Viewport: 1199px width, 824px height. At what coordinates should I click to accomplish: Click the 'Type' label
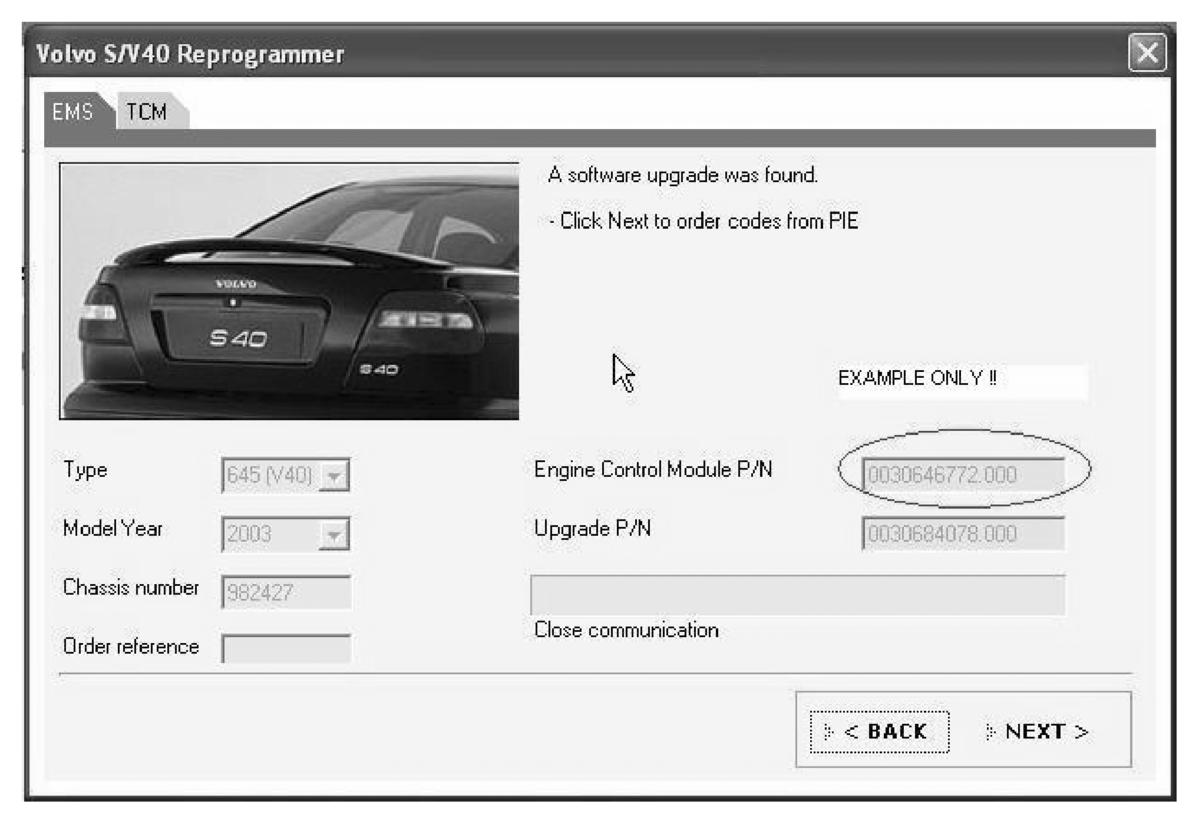[85, 470]
